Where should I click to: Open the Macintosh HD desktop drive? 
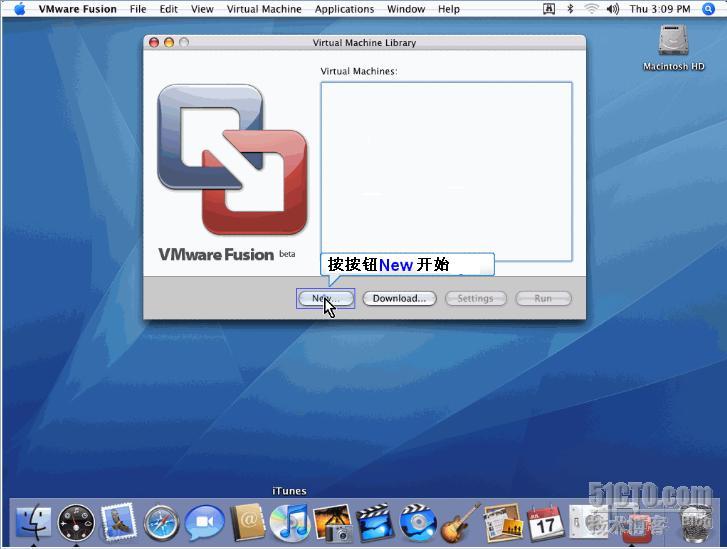pos(673,48)
